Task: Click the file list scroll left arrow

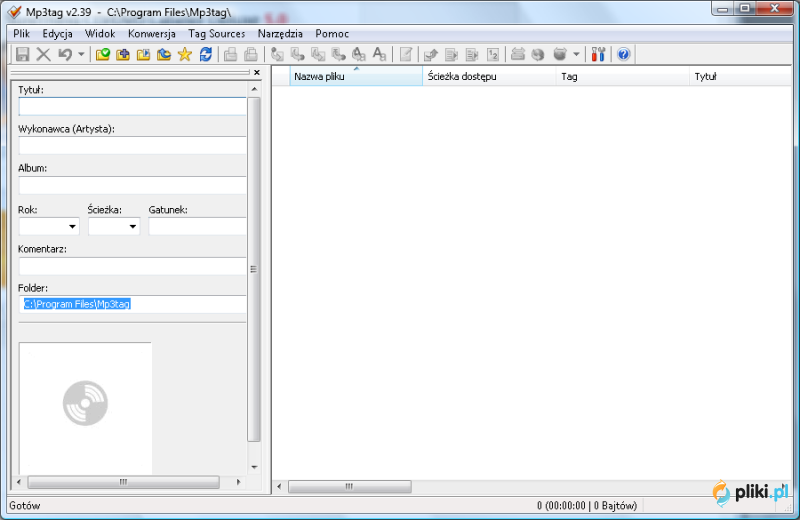Action: click(x=279, y=486)
